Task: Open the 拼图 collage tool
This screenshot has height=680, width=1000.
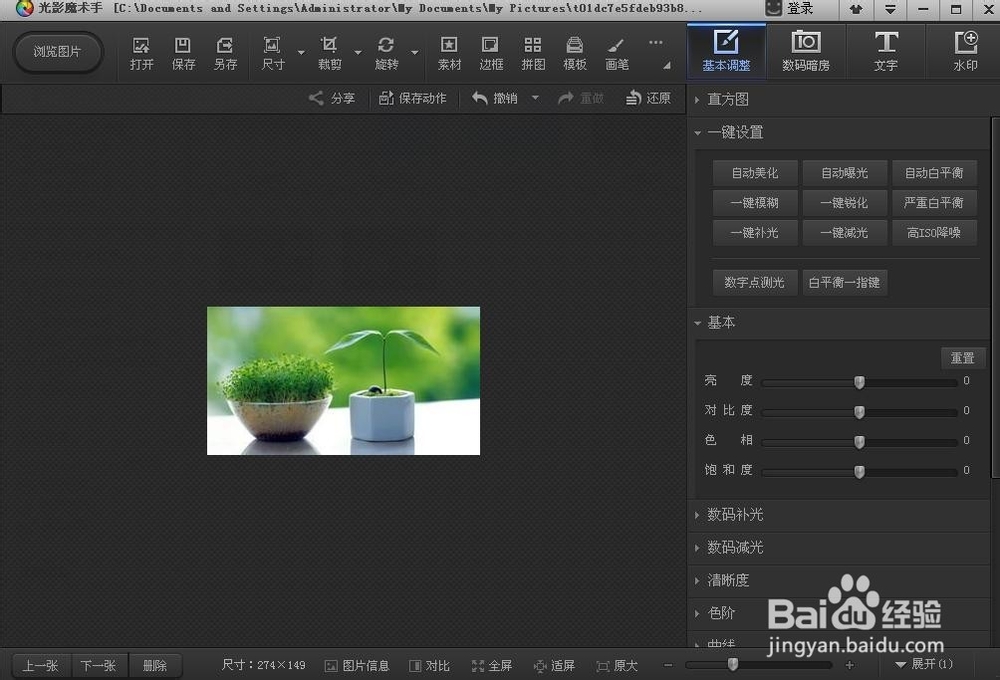Action: [533, 54]
